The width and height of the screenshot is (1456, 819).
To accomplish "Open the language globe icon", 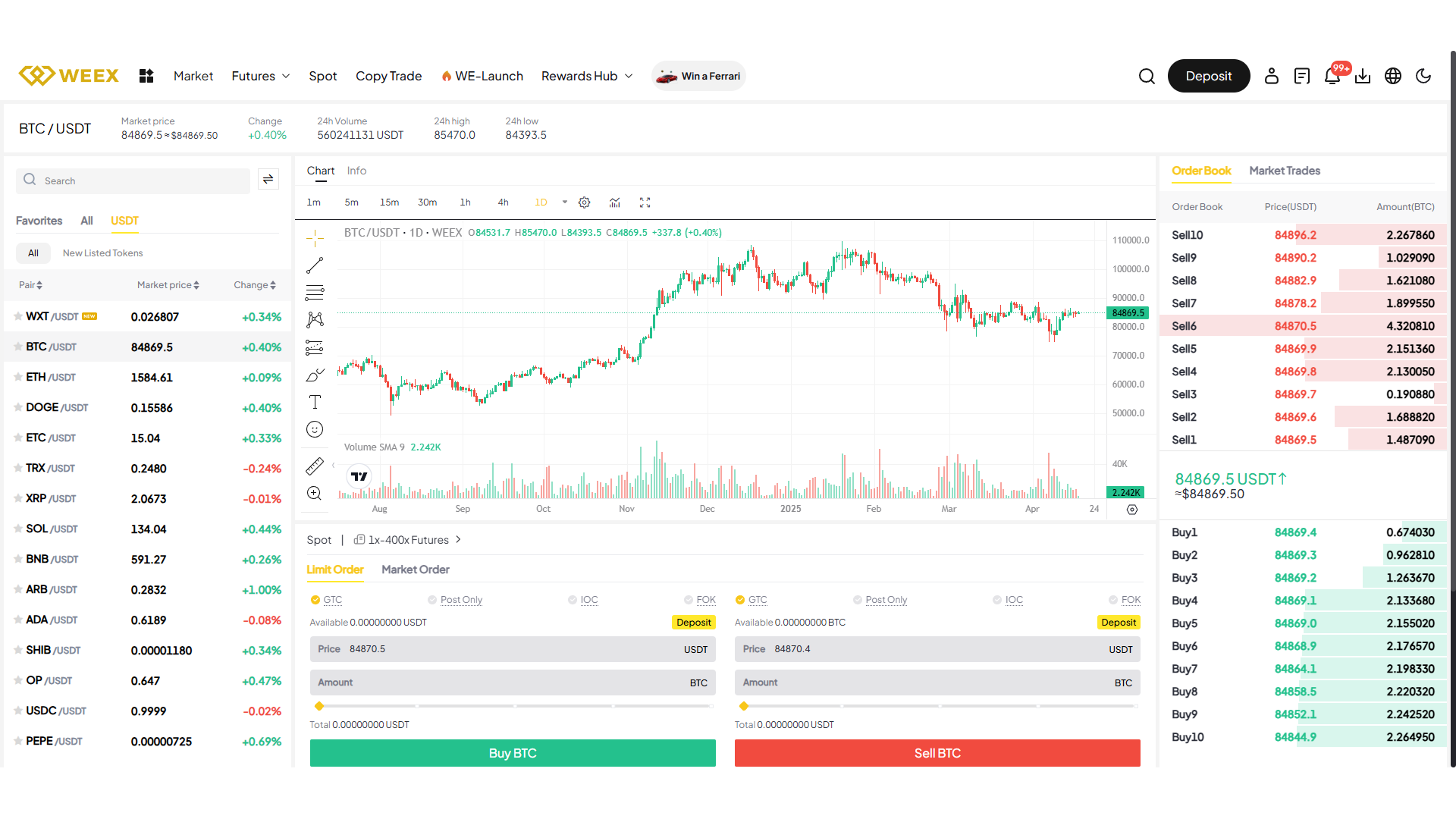I will tap(1393, 76).
